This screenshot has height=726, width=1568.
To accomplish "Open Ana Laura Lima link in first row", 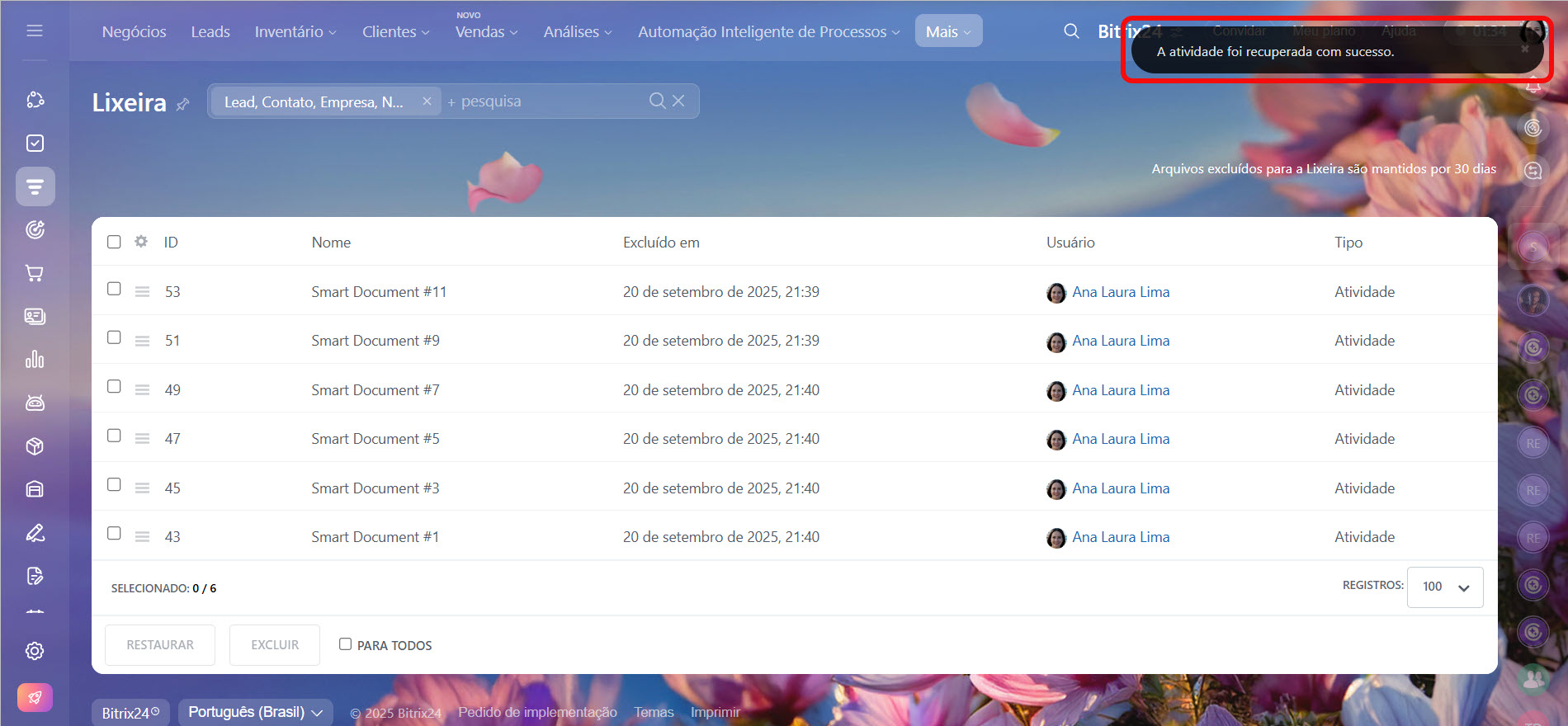I will 1120,292.
